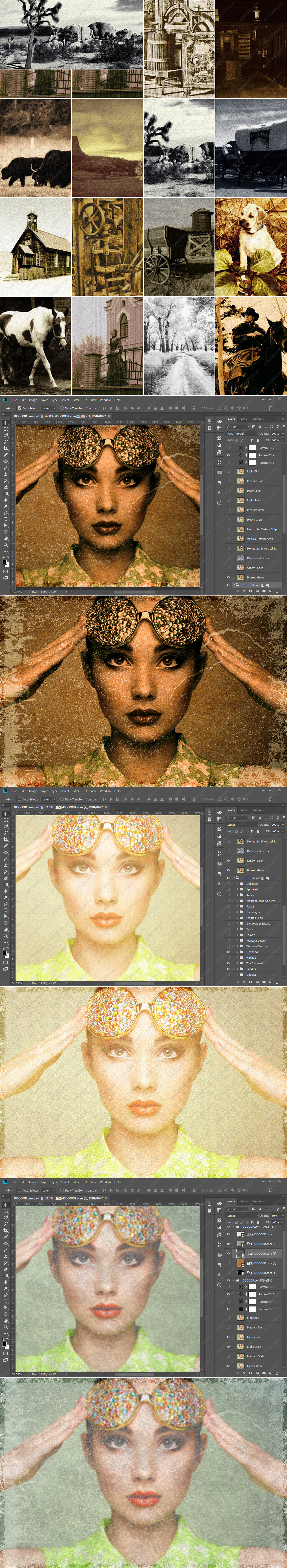Open the Info panel icon beside the sepia canvas
287x1568 pixels.
click(219, 503)
